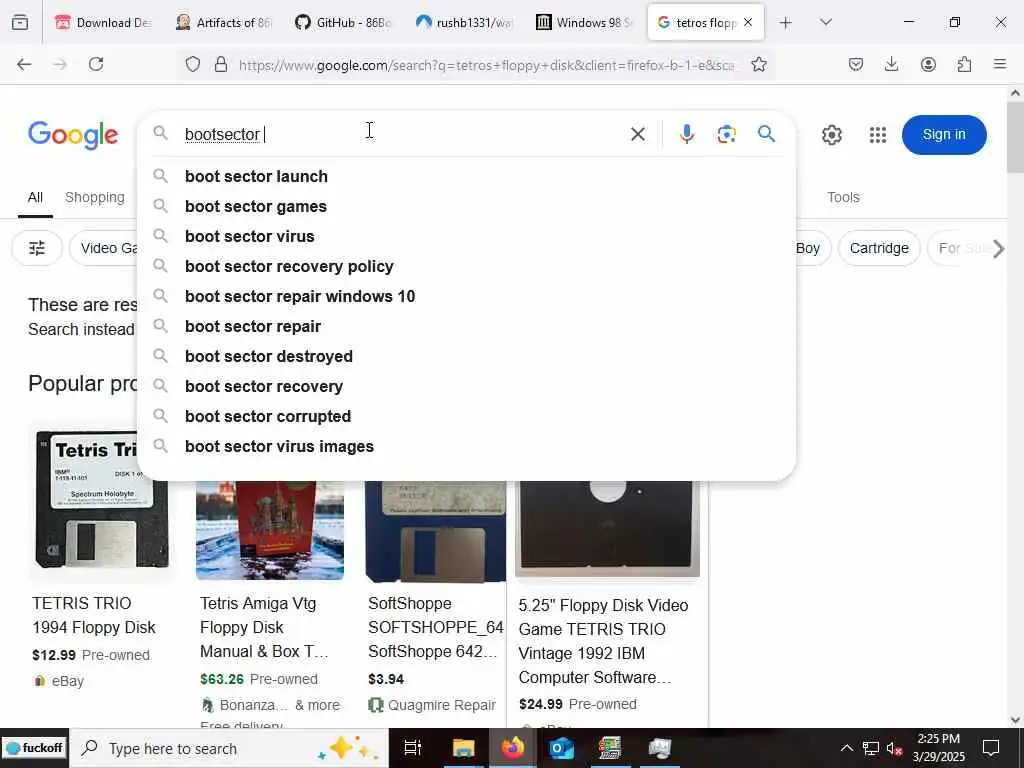Choose boot sector recovery policy suggestion
1024x768 pixels.
(x=467, y=266)
